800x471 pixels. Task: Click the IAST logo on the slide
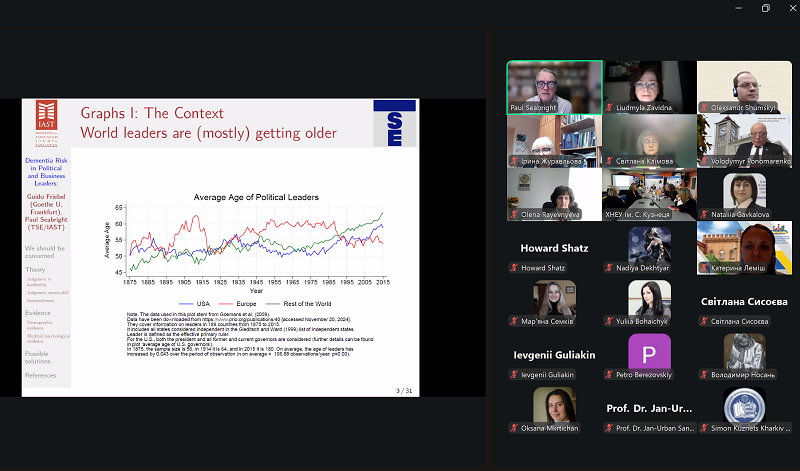46,121
